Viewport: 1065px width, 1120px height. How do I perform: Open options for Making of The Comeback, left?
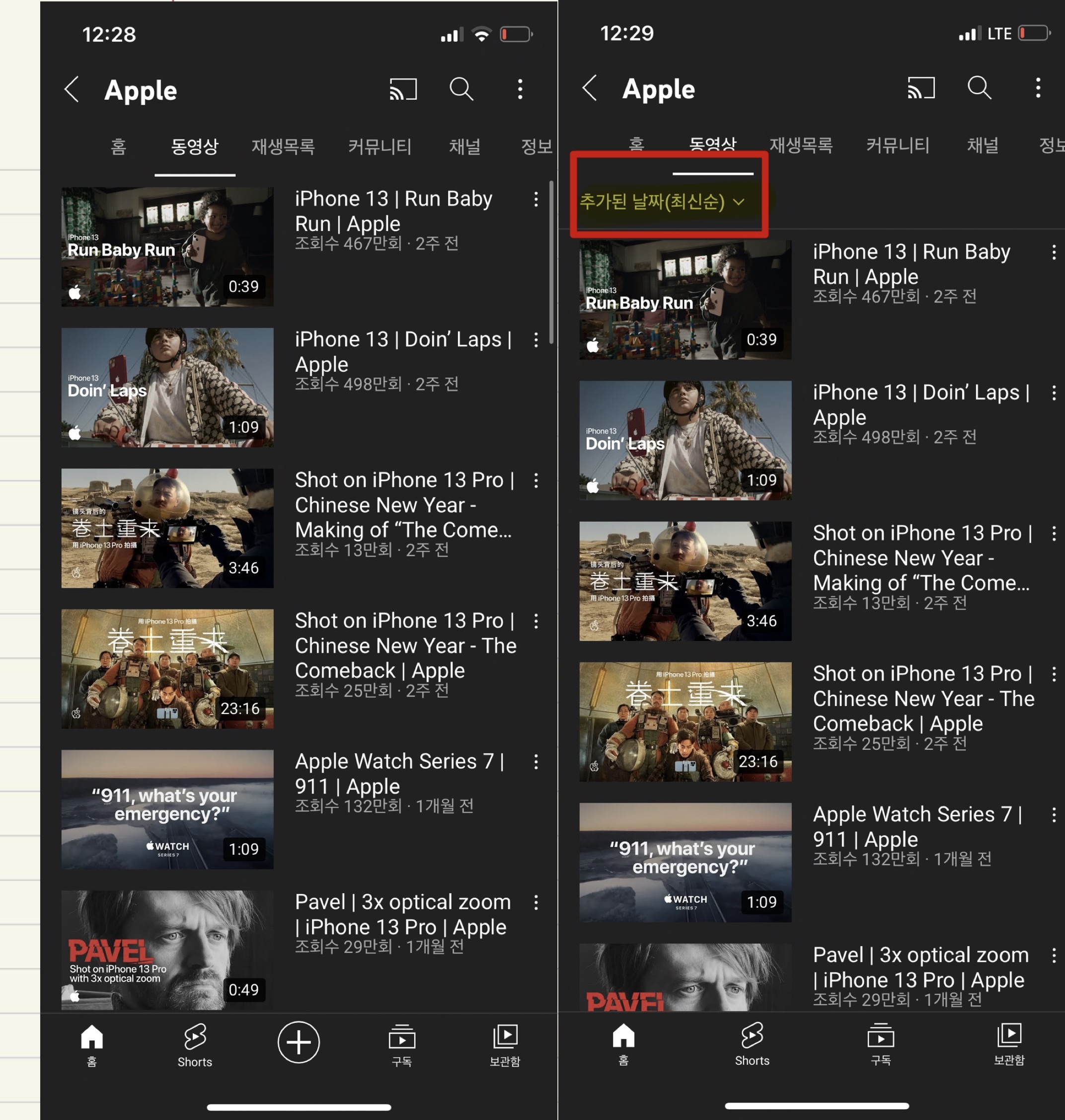536,481
